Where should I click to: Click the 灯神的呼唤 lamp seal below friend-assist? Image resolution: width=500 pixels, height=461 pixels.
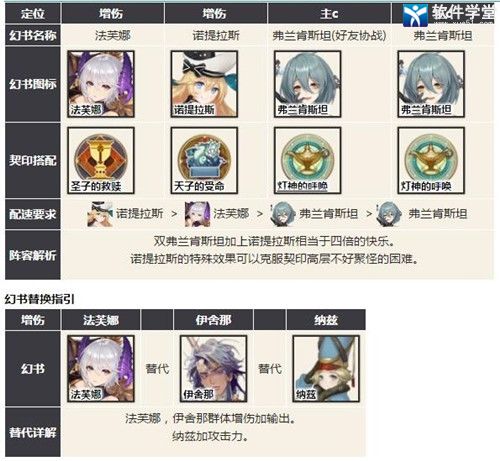point(307,160)
